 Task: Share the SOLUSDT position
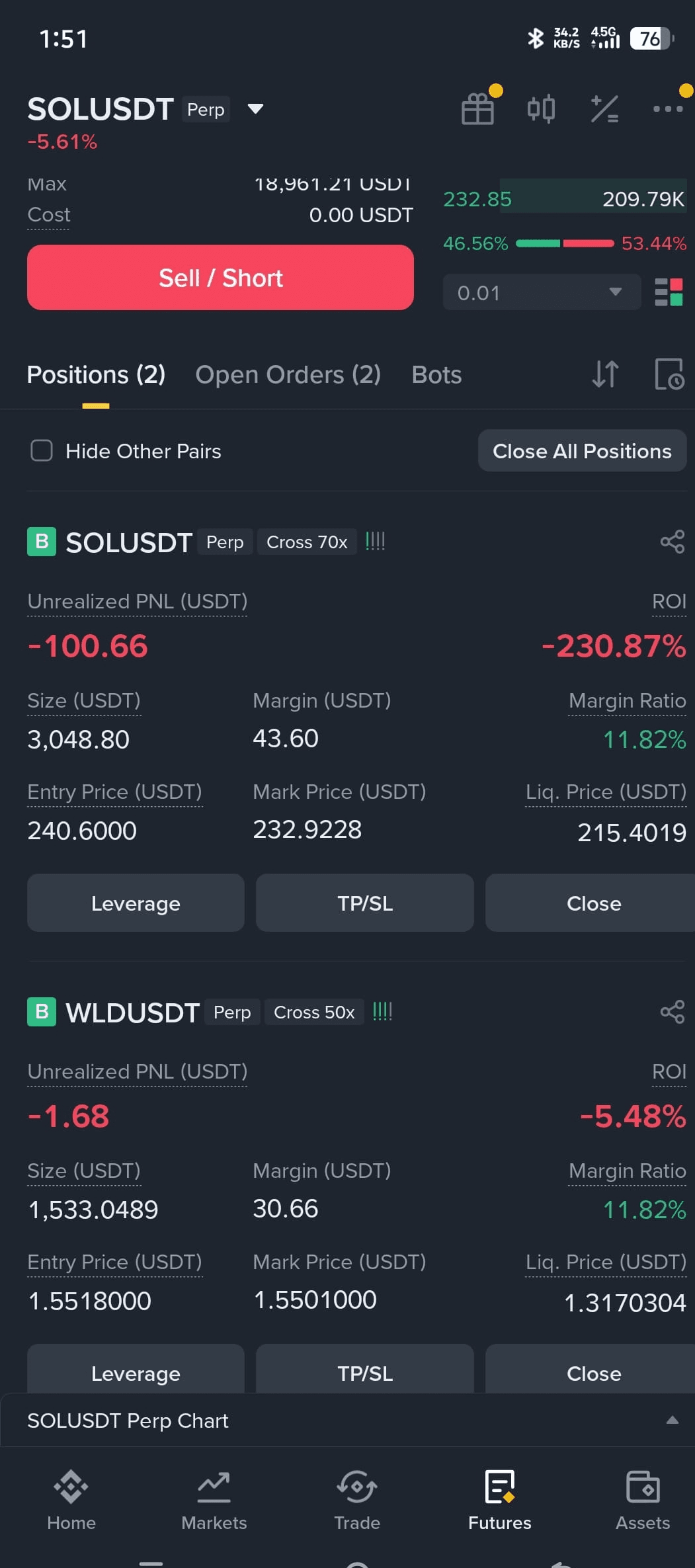click(x=673, y=542)
